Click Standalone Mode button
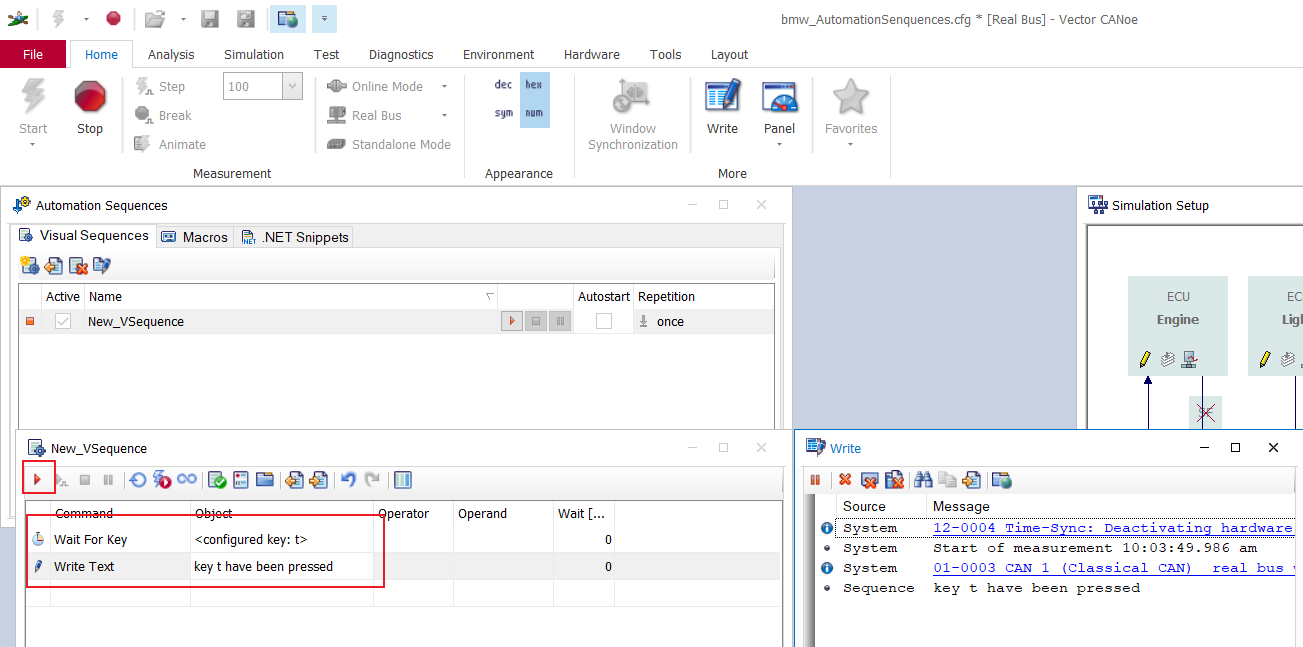This screenshot has height=647, width=1303. 389,145
